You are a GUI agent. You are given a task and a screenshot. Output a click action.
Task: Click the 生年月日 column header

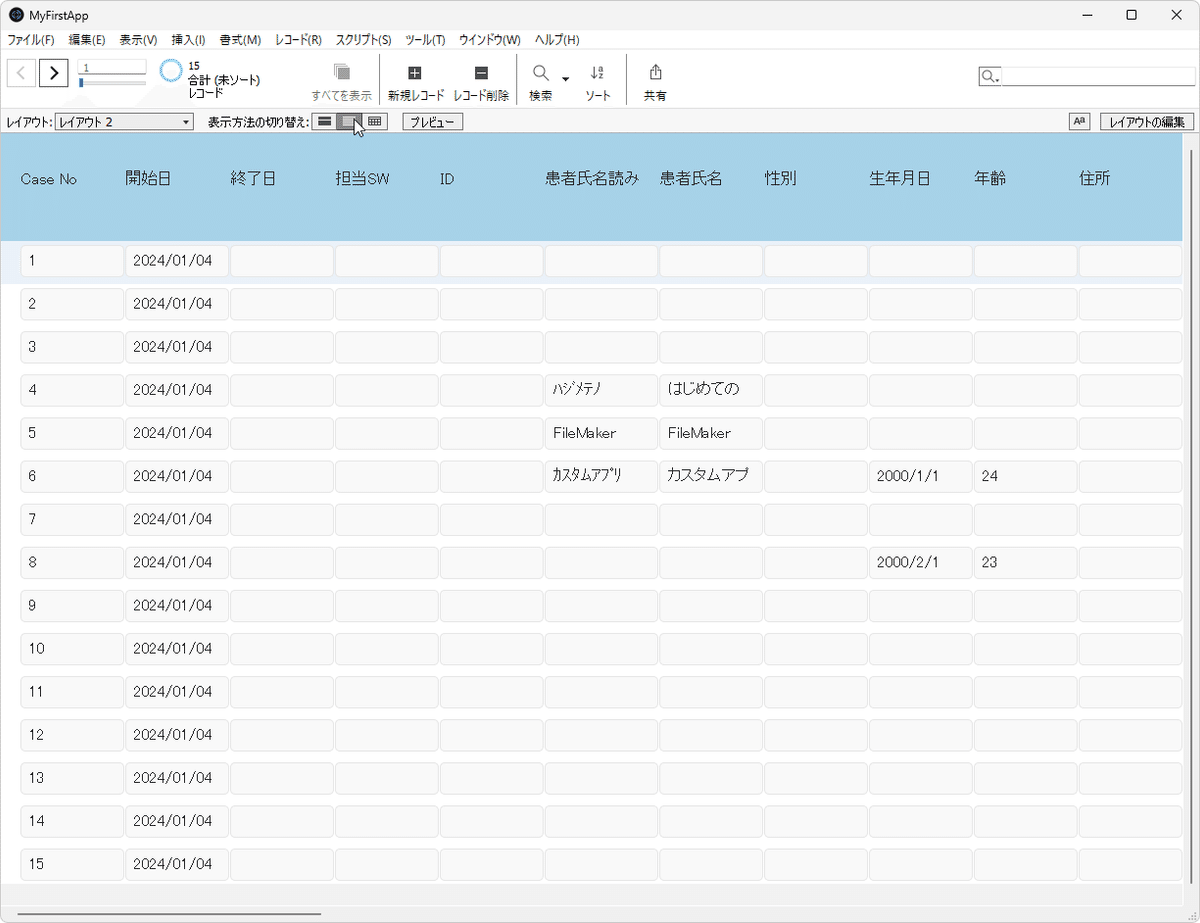click(900, 179)
